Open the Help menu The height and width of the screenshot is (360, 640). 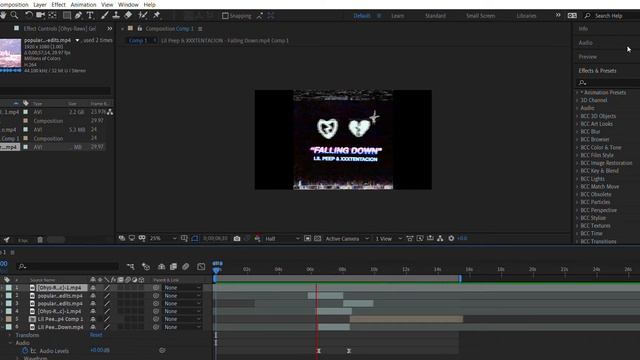[149, 4]
